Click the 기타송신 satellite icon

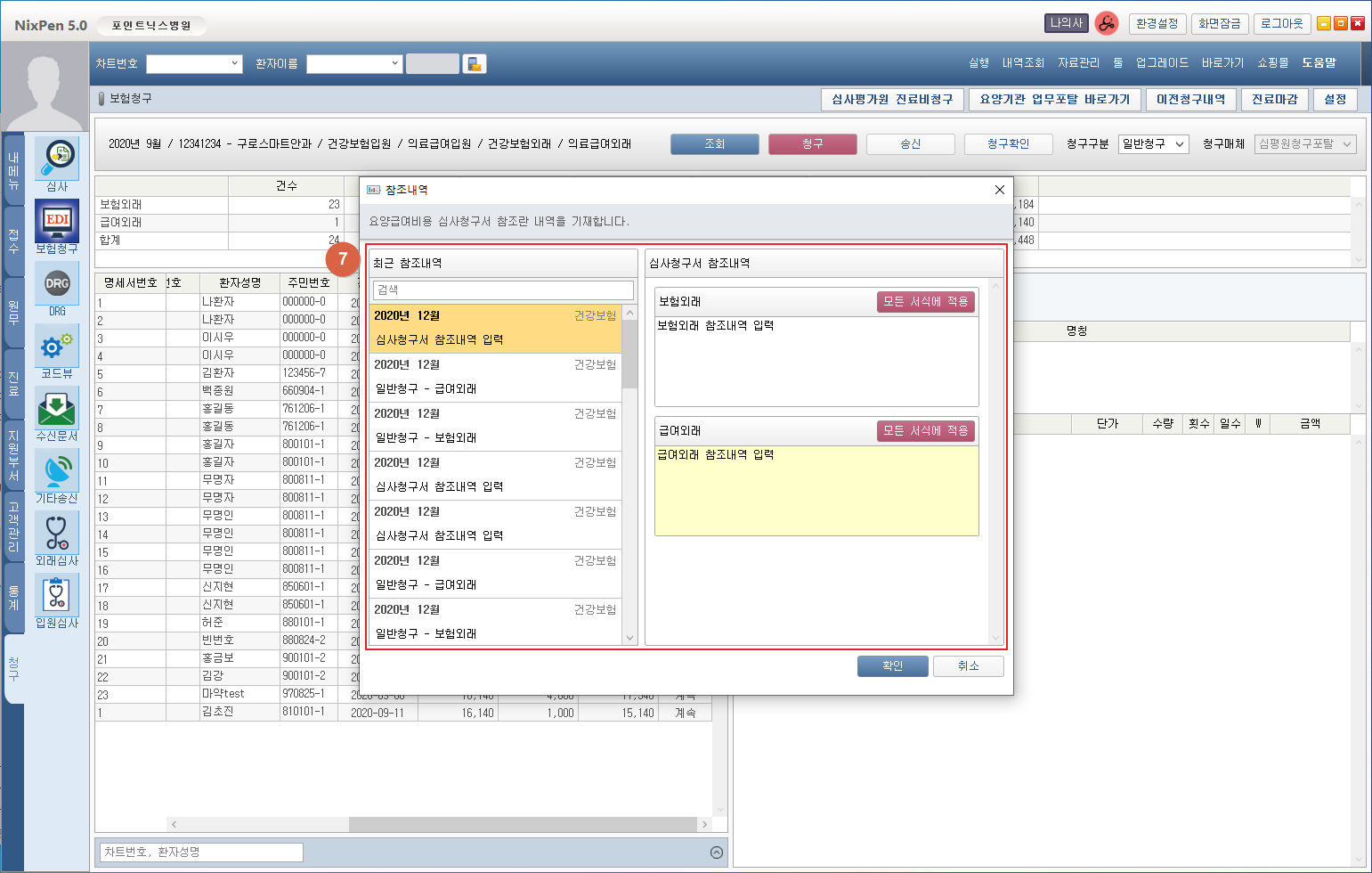click(x=57, y=471)
